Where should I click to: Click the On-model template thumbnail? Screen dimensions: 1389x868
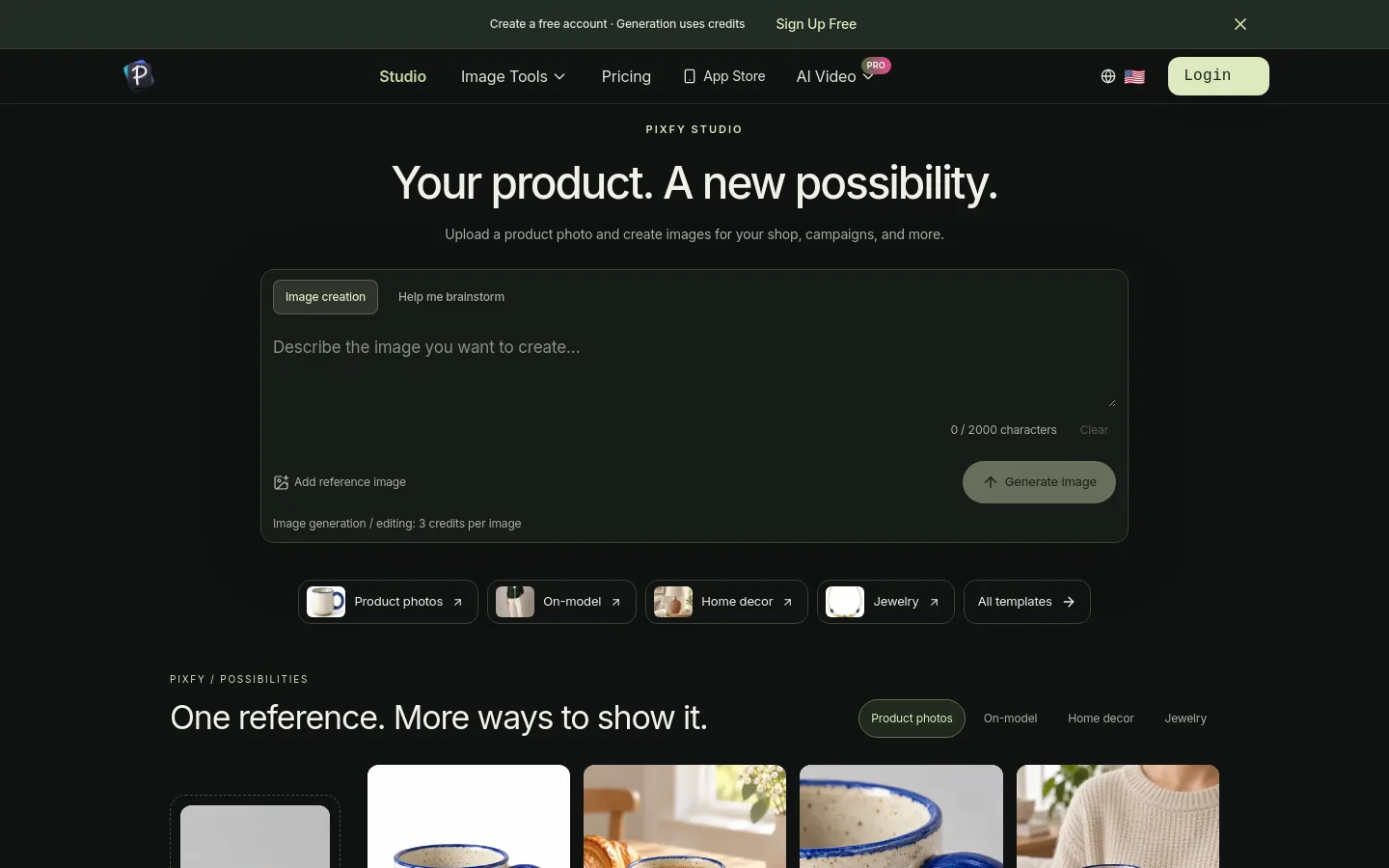515,602
